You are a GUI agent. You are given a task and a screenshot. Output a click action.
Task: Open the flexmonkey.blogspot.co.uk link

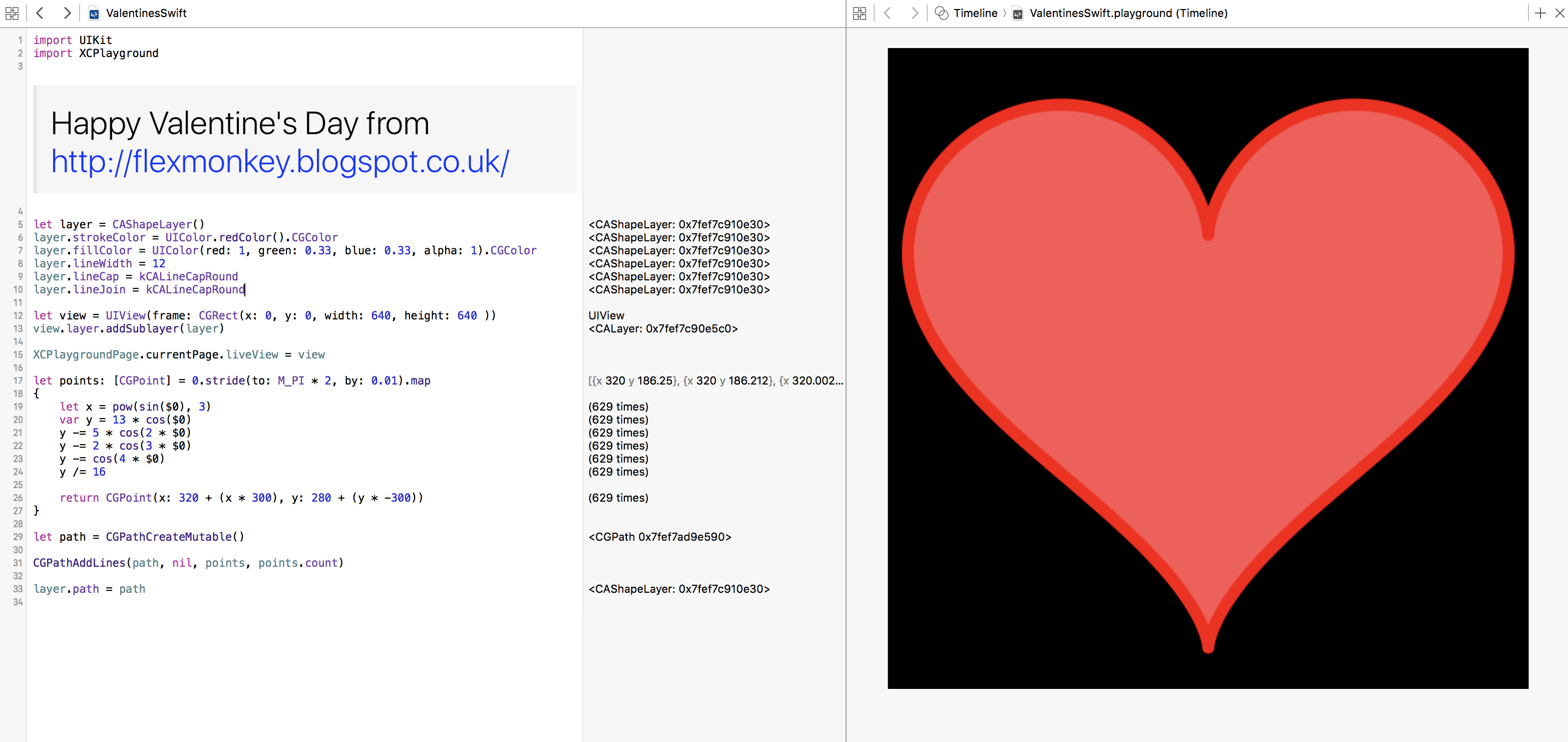(280, 162)
